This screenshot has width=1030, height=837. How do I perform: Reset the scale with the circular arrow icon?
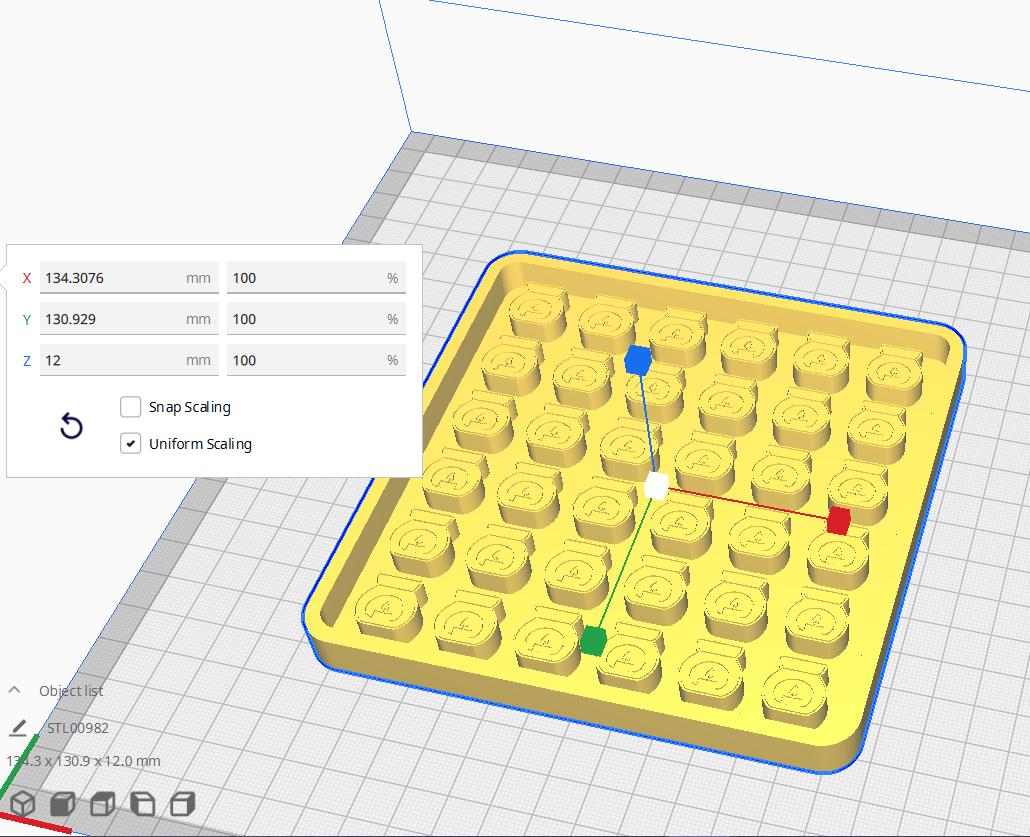coord(71,426)
